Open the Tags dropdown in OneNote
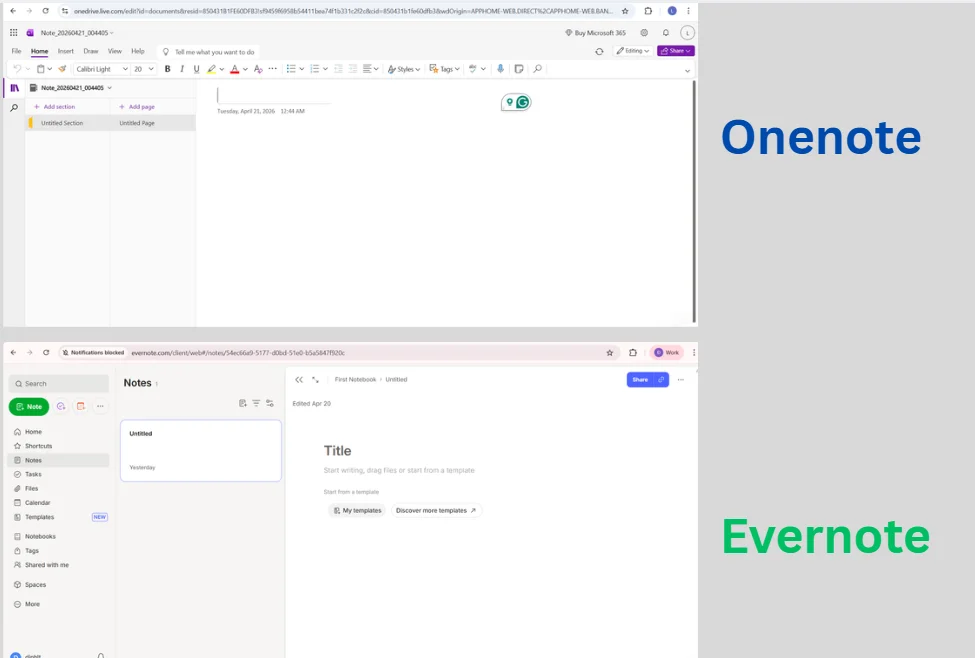The image size is (975, 658). 445,69
